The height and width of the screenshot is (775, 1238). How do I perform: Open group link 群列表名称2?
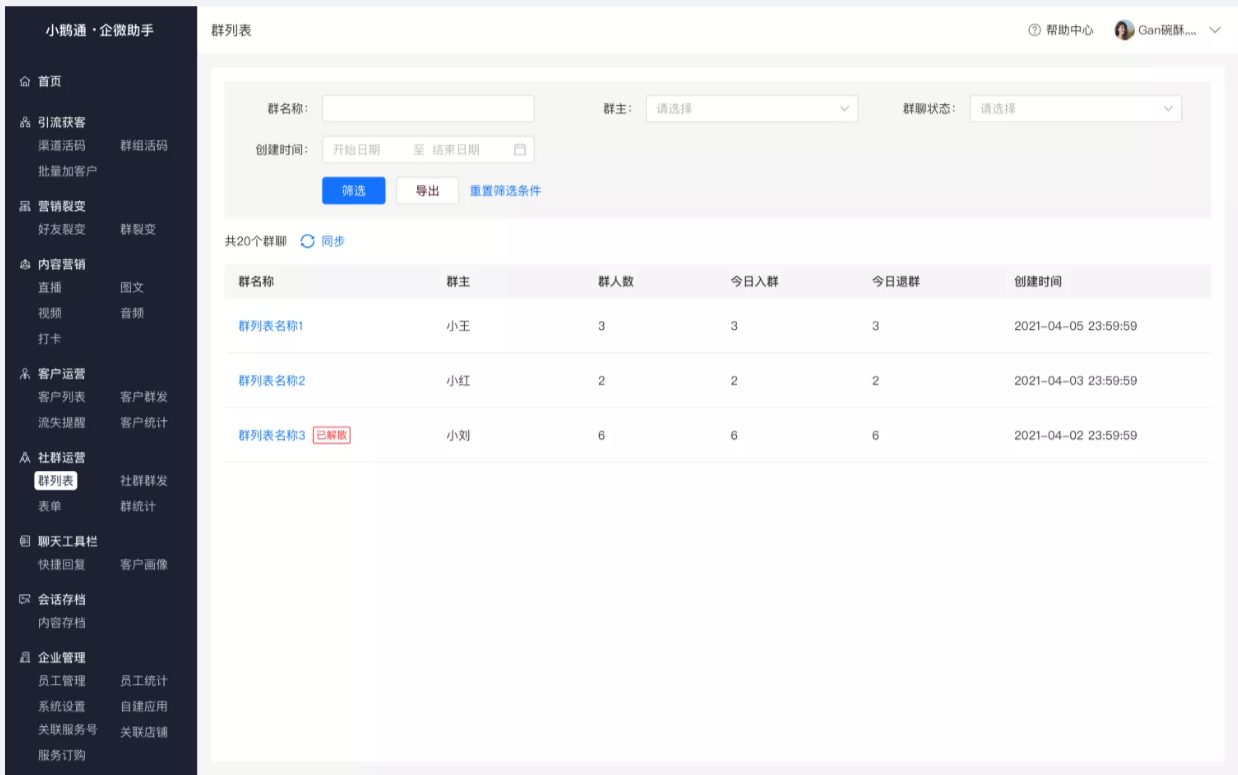pyautogui.click(x=271, y=381)
